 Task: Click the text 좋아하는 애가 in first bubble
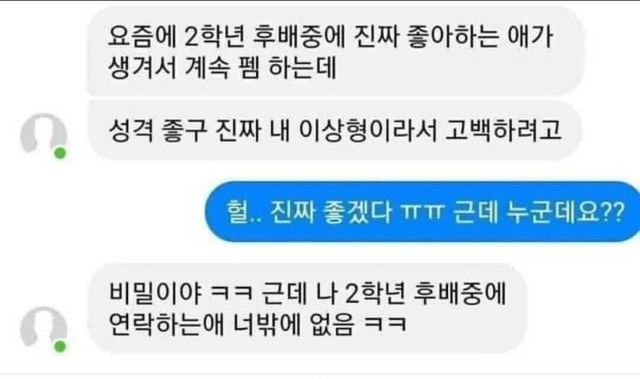click(480, 36)
